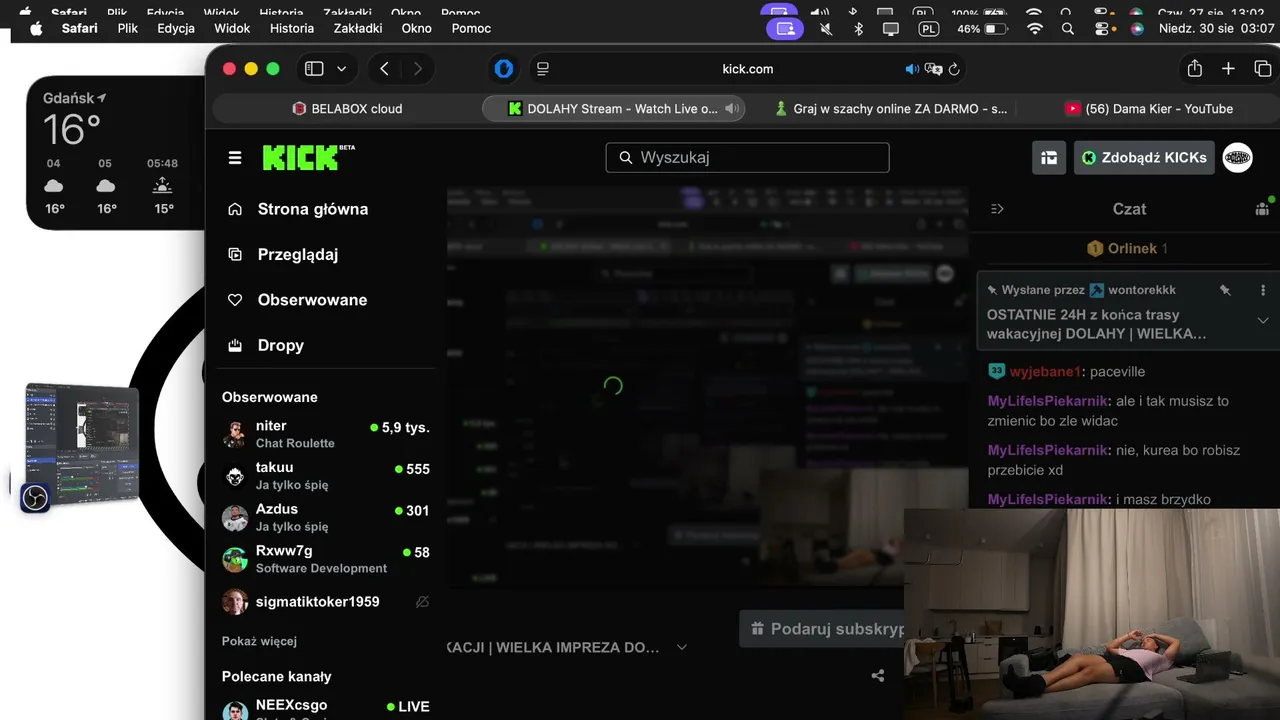Expand followed list with Pokaż więcej
Viewport: 1280px width, 720px height.
click(x=259, y=641)
